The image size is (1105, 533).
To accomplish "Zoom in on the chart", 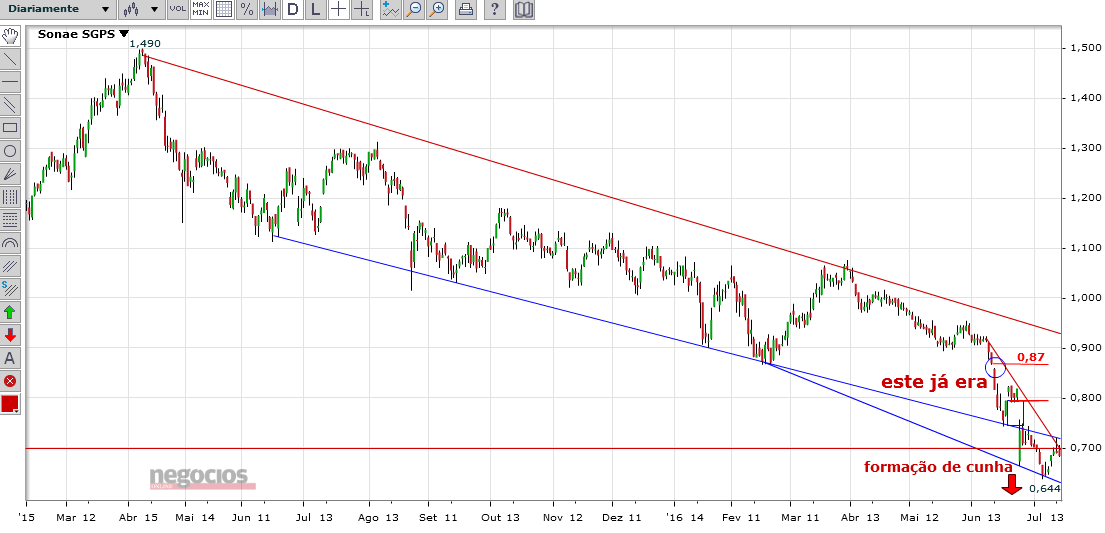I will point(438,9).
